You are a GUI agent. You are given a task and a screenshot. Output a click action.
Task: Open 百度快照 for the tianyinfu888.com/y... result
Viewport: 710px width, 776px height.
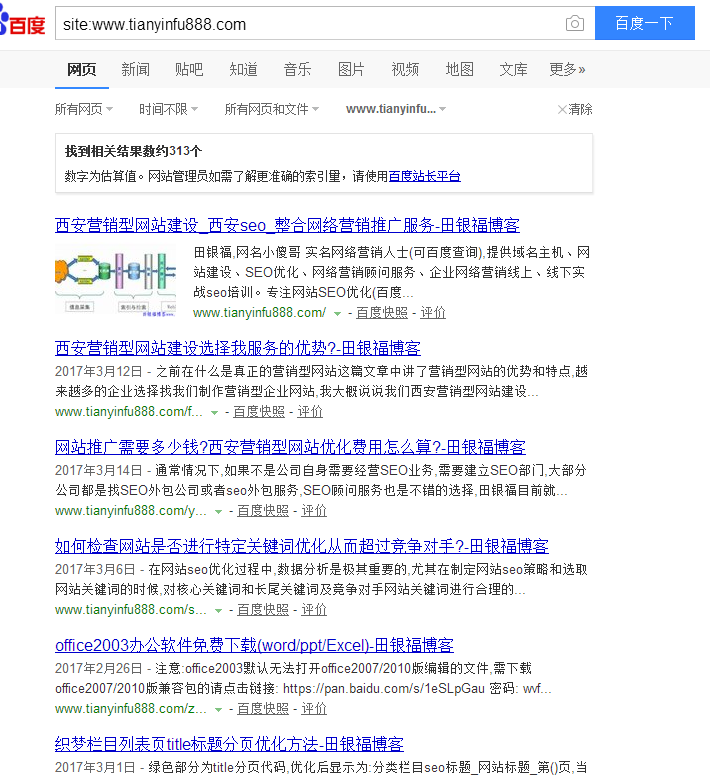tap(263, 511)
